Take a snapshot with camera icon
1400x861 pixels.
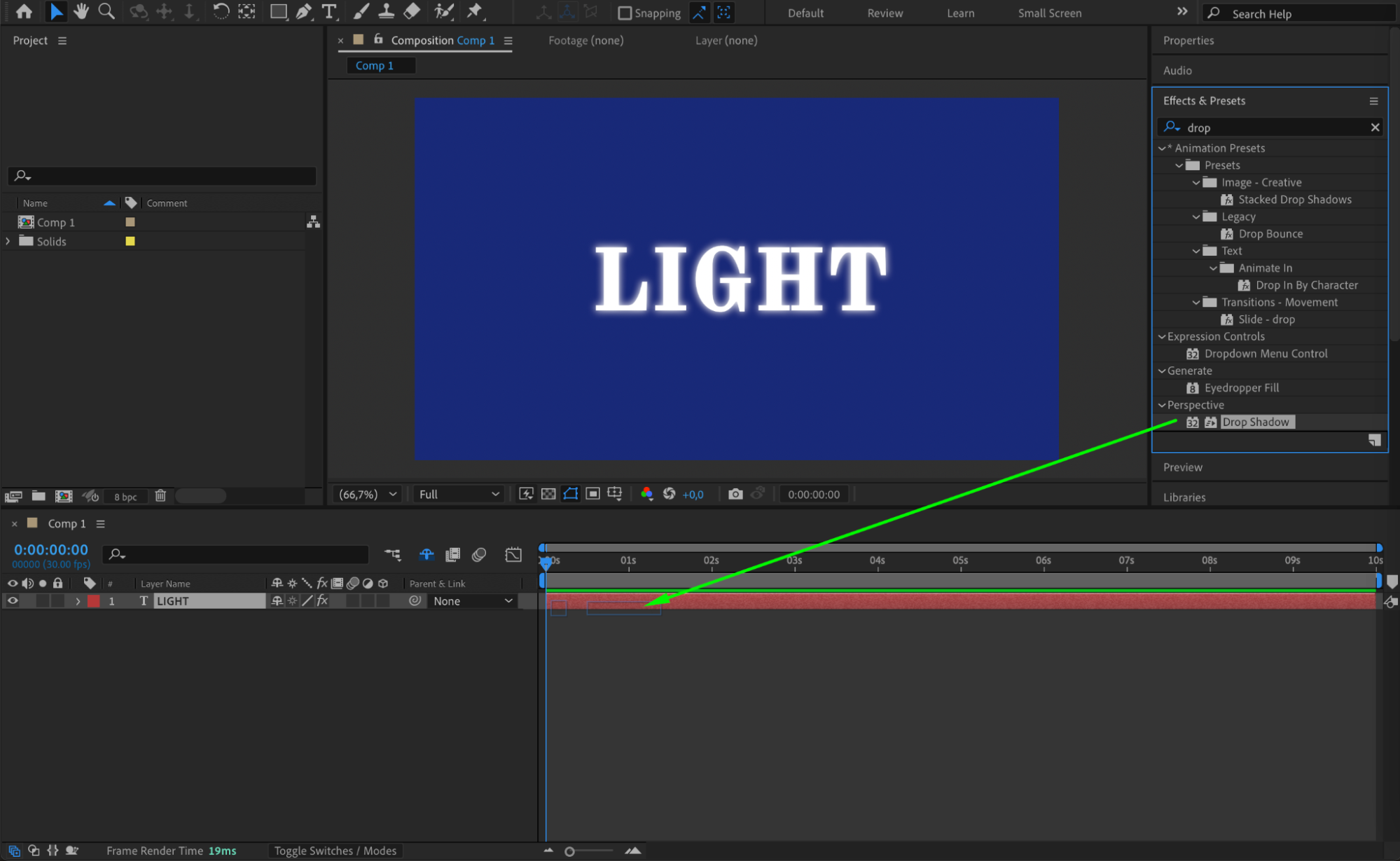tap(735, 494)
